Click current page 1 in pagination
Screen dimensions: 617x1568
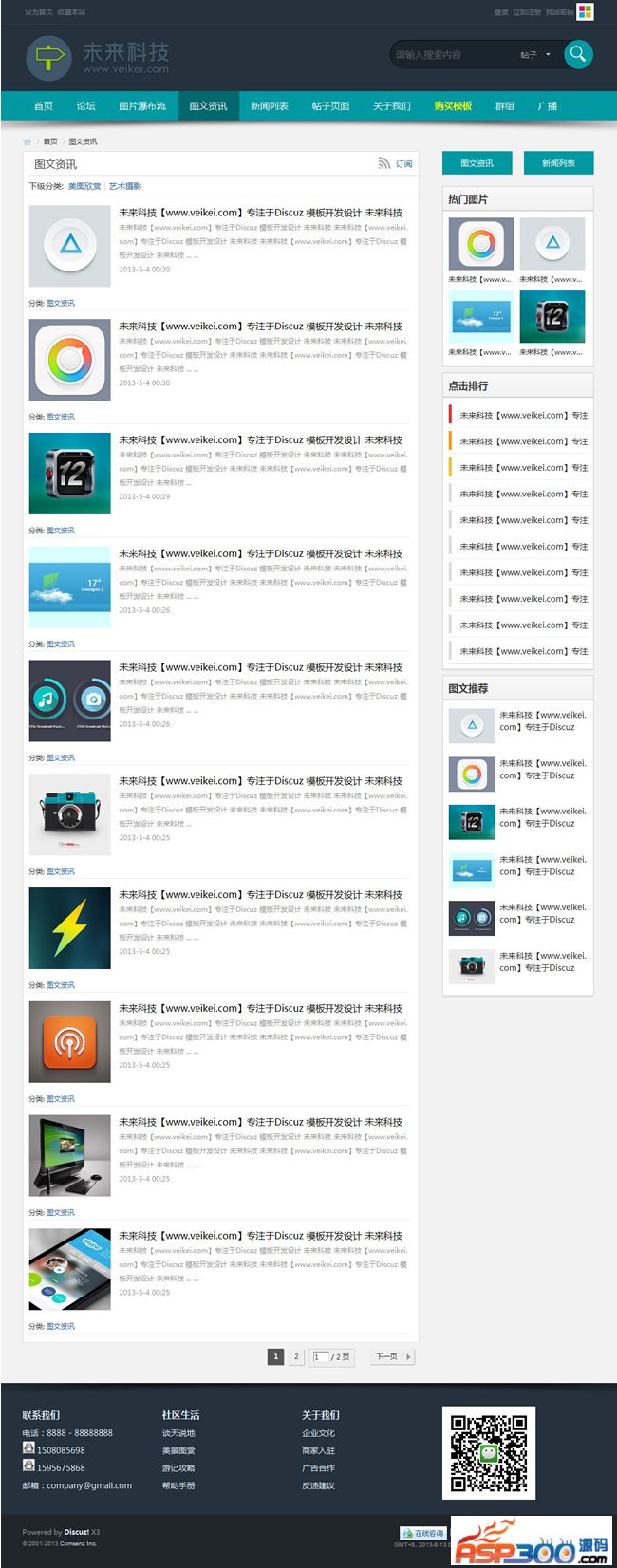click(276, 1356)
